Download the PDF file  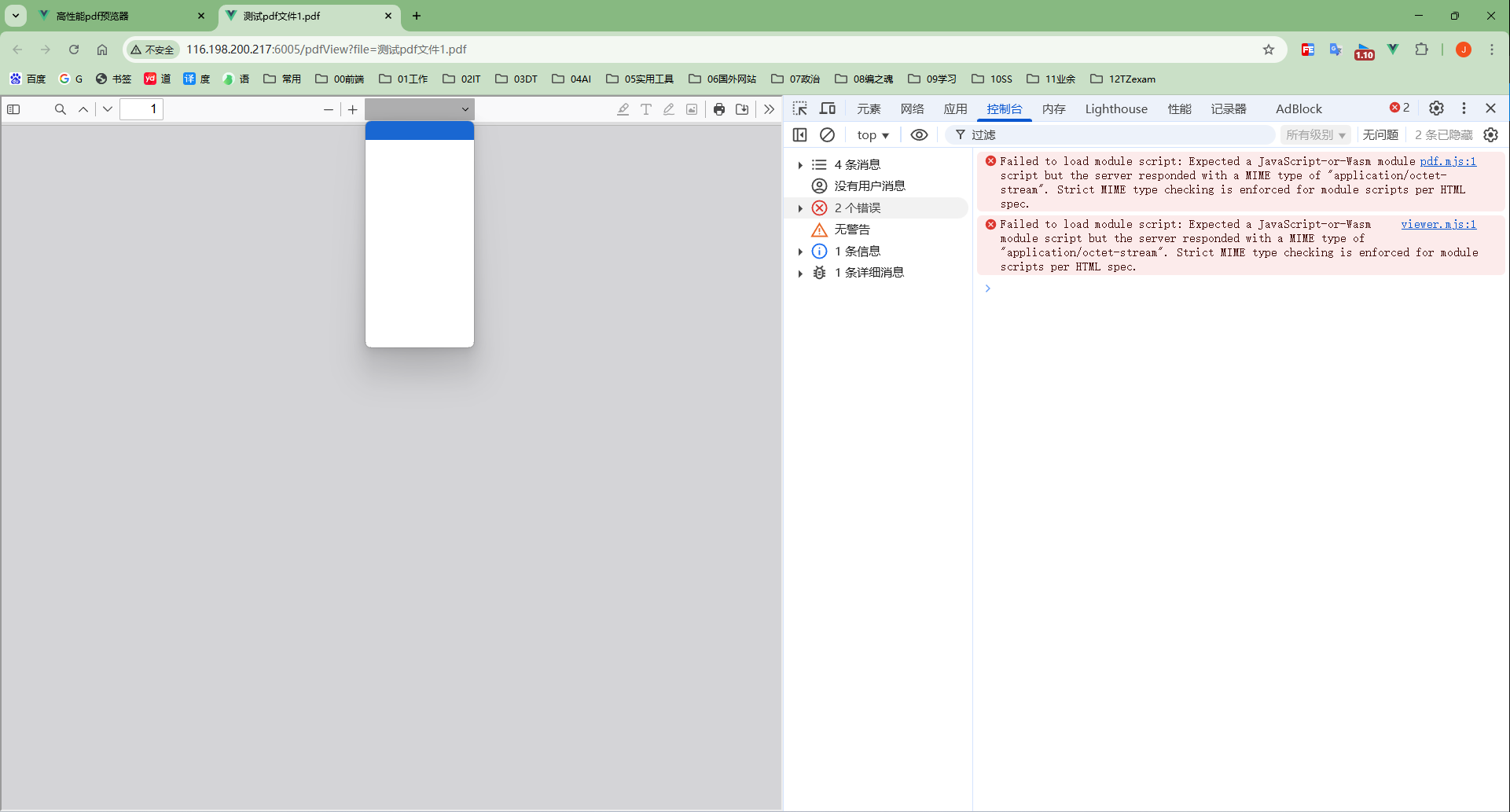[x=742, y=109]
